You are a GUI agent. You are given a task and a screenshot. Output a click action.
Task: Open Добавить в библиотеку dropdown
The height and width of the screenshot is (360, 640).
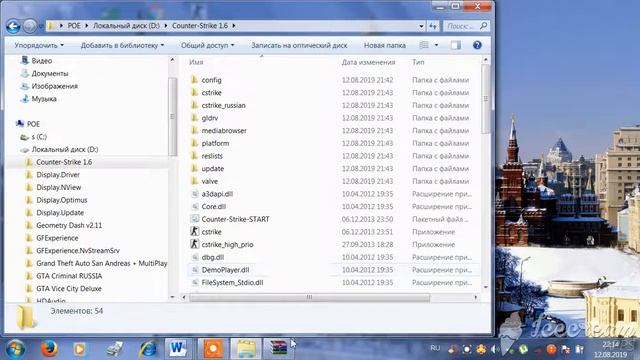(x=122, y=45)
